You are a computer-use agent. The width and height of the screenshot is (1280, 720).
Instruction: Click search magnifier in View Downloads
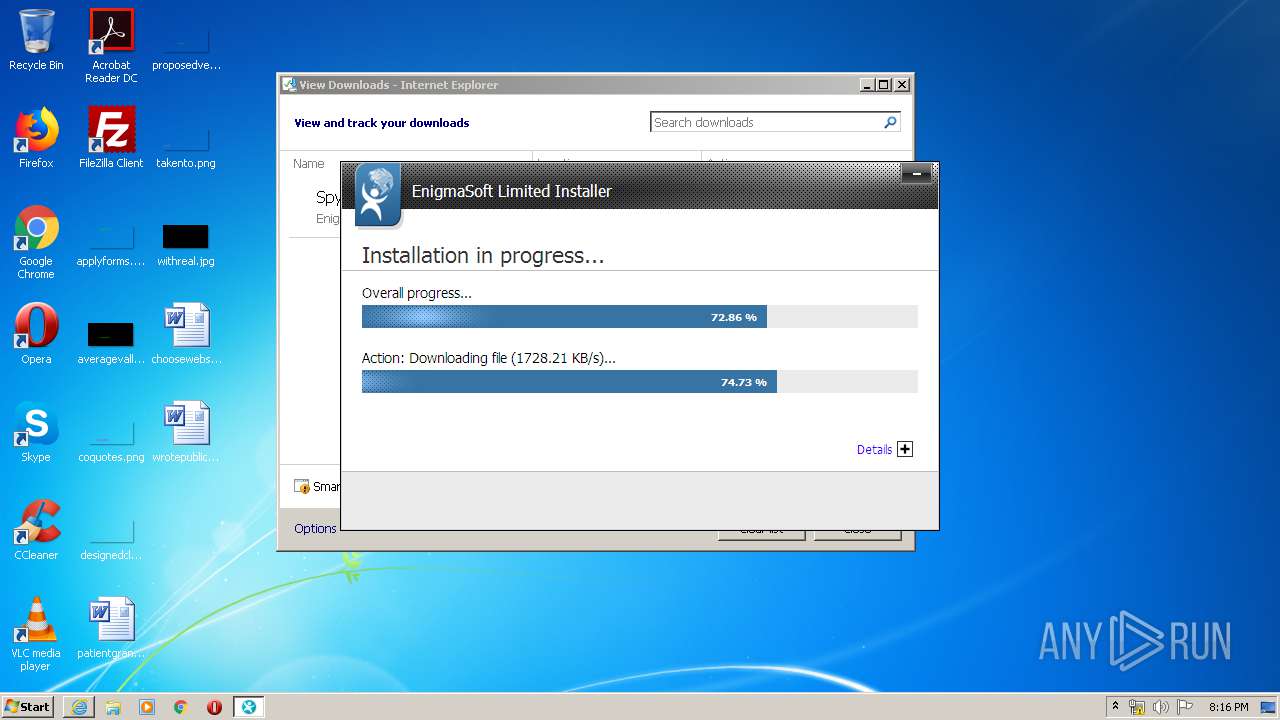[890, 122]
